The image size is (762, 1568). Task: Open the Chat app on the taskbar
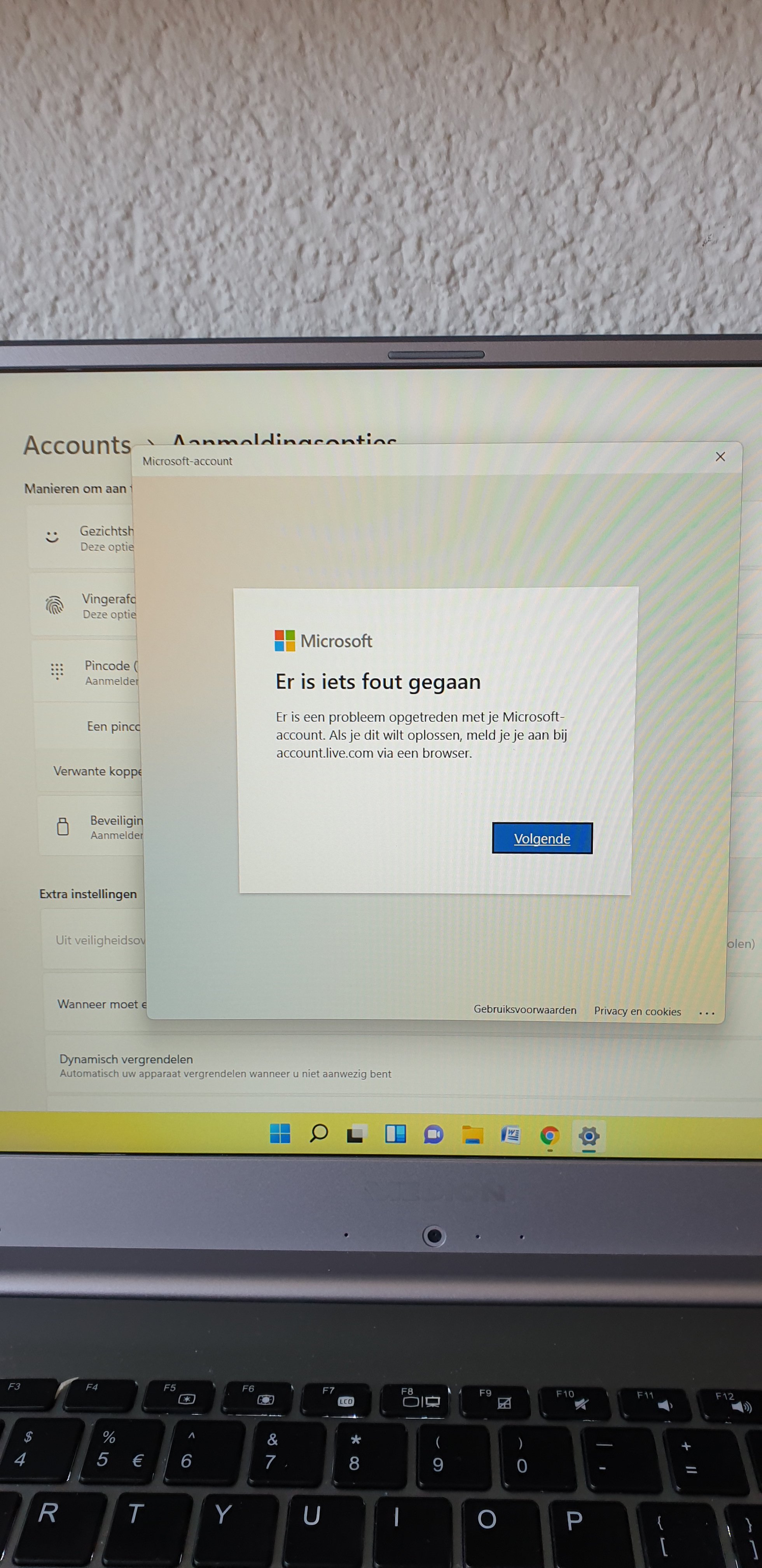pyautogui.click(x=433, y=1135)
